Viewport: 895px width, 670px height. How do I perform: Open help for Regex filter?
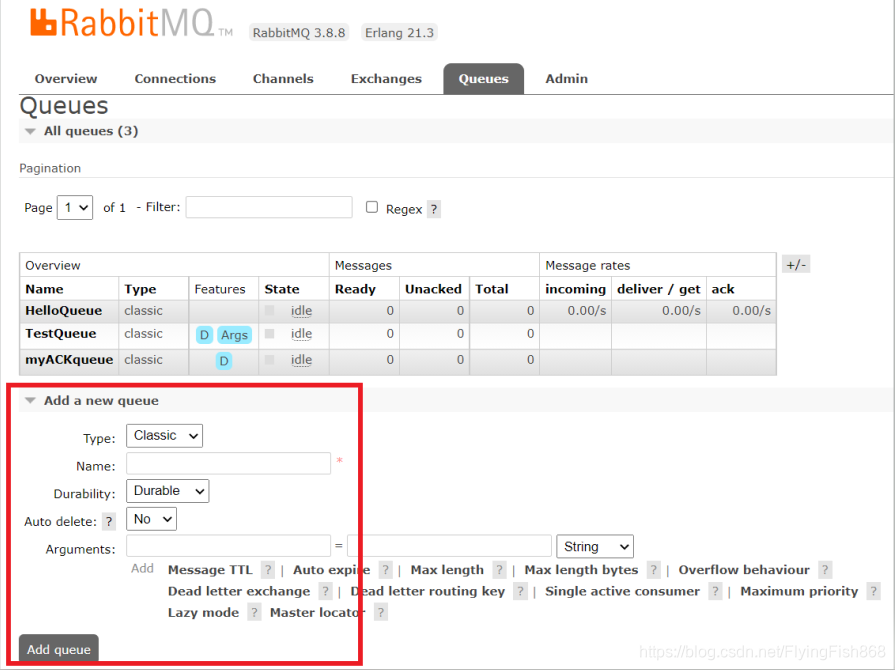tap(434, 209)
